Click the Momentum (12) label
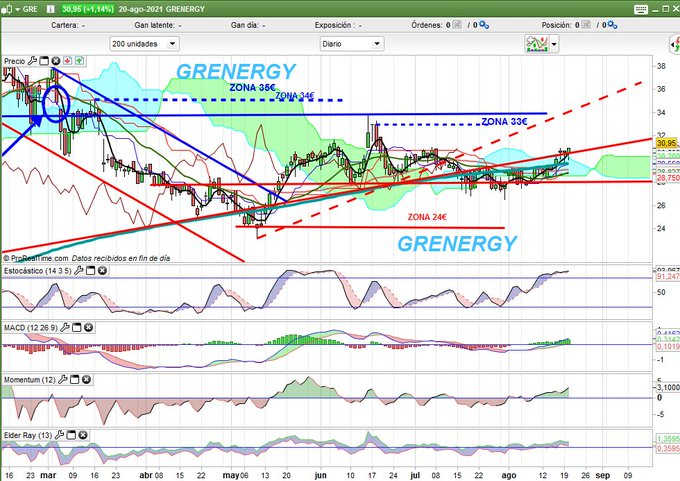680x481 pixels. coord(30,380)
